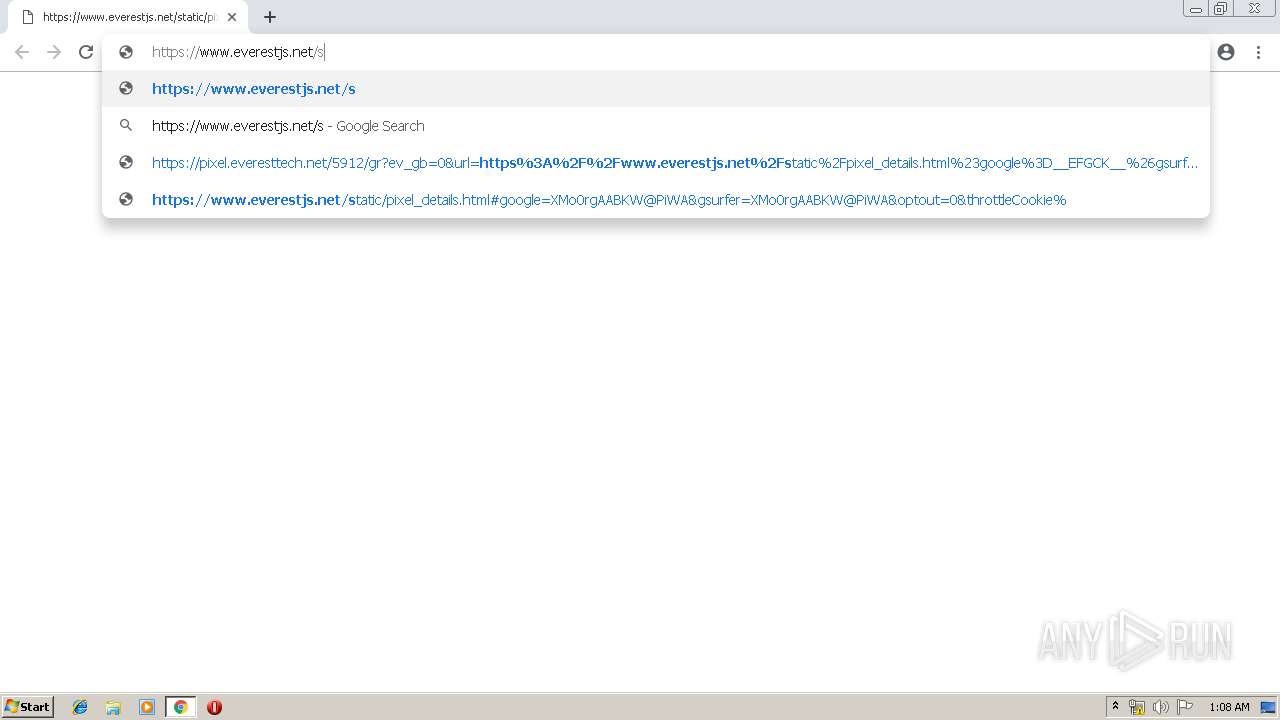
Task: Open Chrome three-dot menu
Action: click(1258, 52)
